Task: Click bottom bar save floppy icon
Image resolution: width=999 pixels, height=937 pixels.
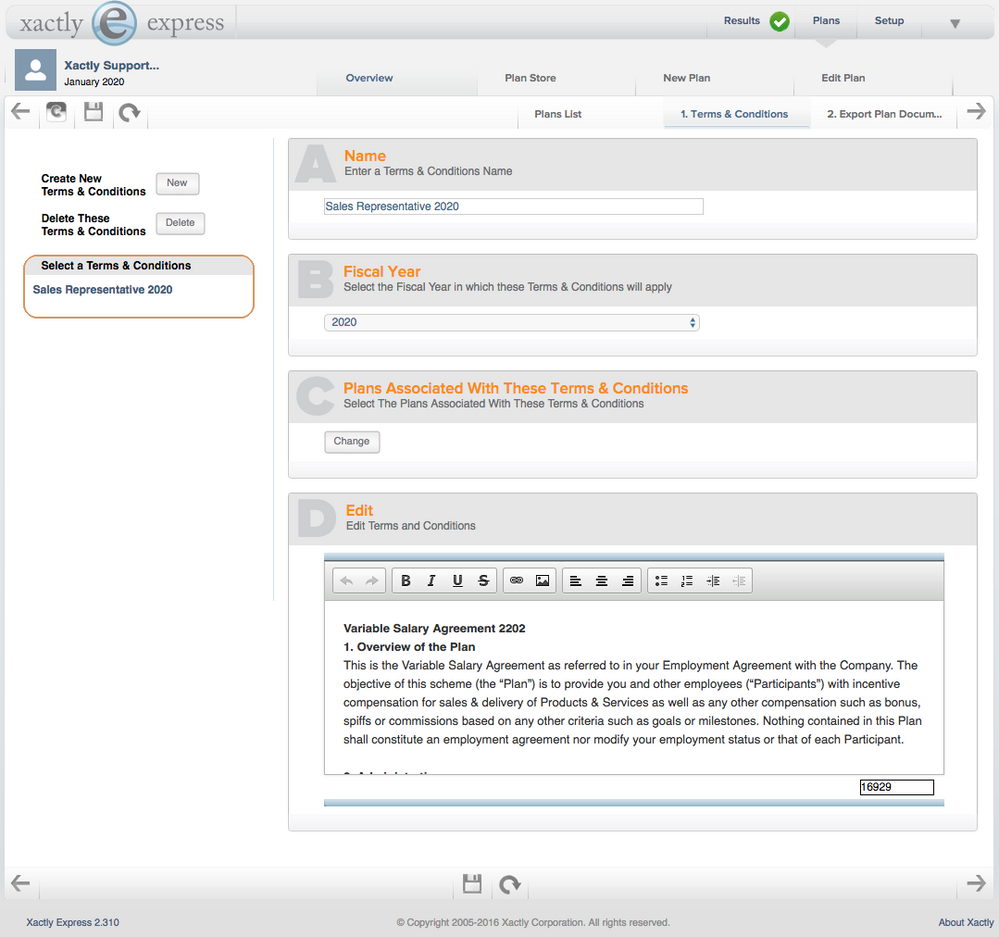Action: (472, 883)
